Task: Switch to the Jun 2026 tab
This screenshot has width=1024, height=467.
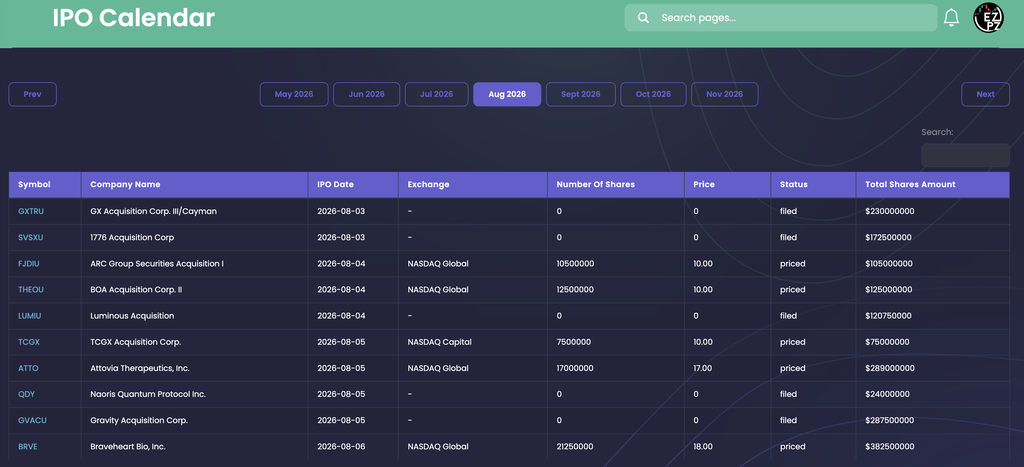Action: click(x=366, y=94)
